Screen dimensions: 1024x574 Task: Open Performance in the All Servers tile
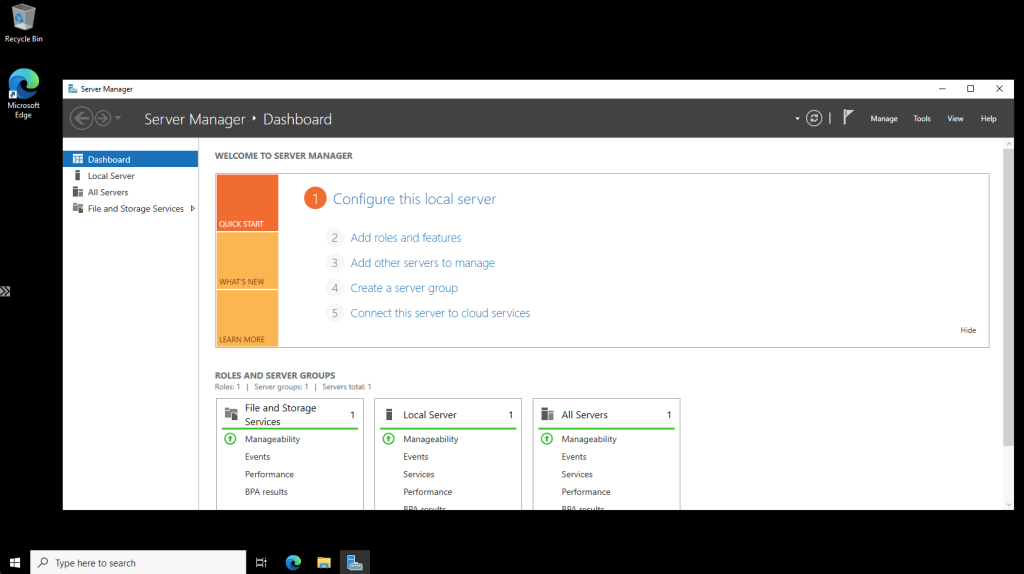(586, 492)
